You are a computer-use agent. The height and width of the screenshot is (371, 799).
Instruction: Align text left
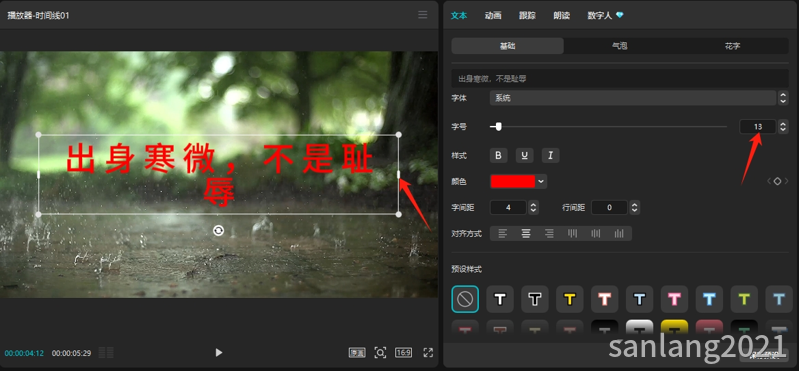[x=502, y=233]
